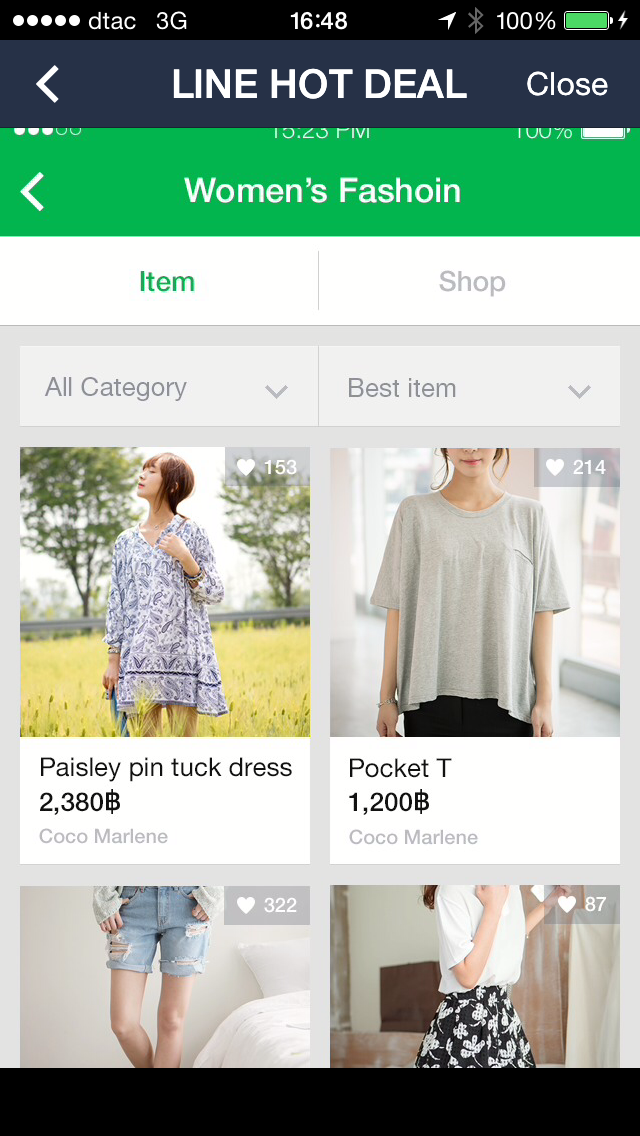The image size is (640, 1136).
Task: Like the floral skirt item with 87 likes
Action: click(567, 904)
